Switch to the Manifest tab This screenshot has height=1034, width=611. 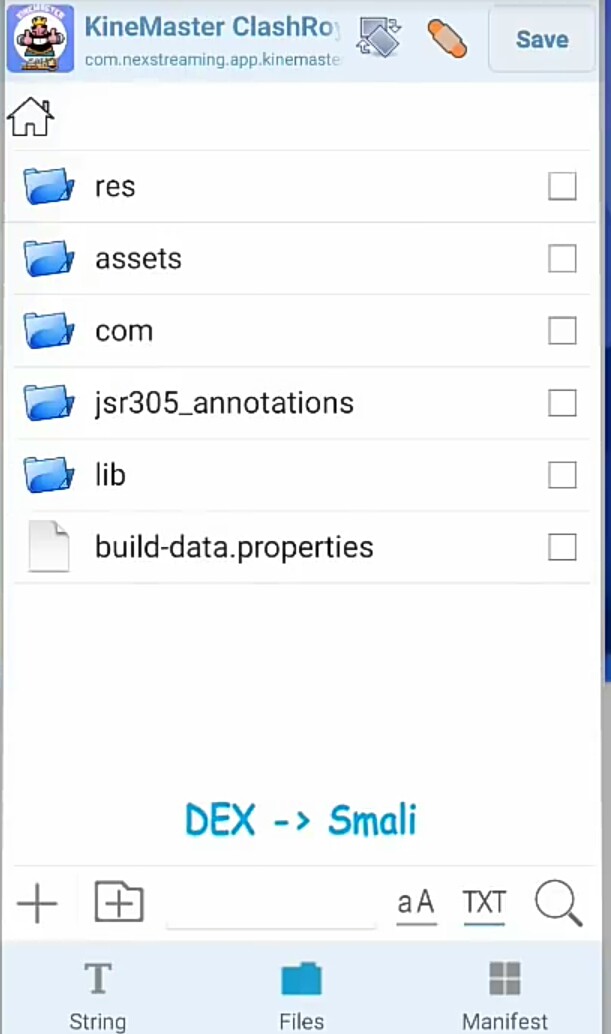coord(505,992)
